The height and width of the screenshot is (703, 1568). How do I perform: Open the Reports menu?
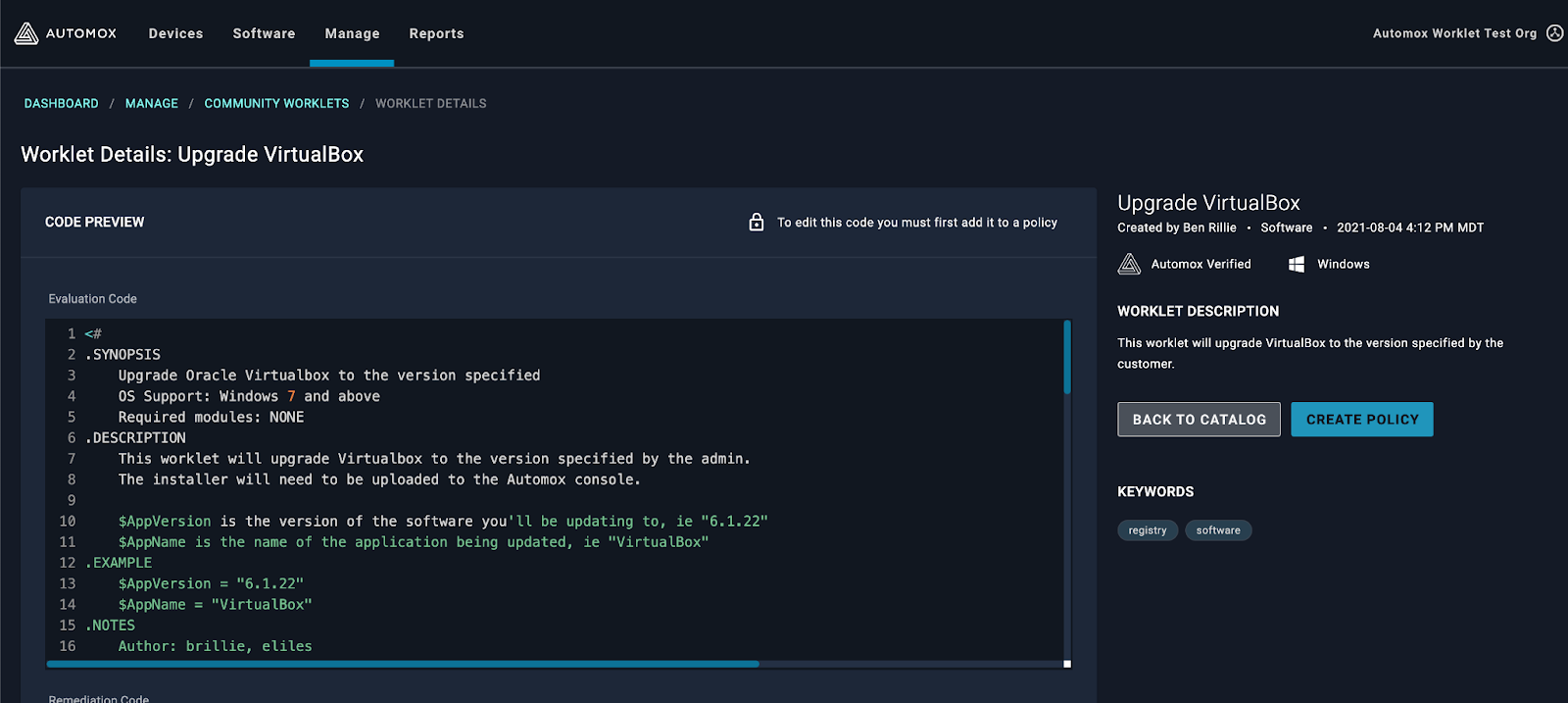point(436,33)
